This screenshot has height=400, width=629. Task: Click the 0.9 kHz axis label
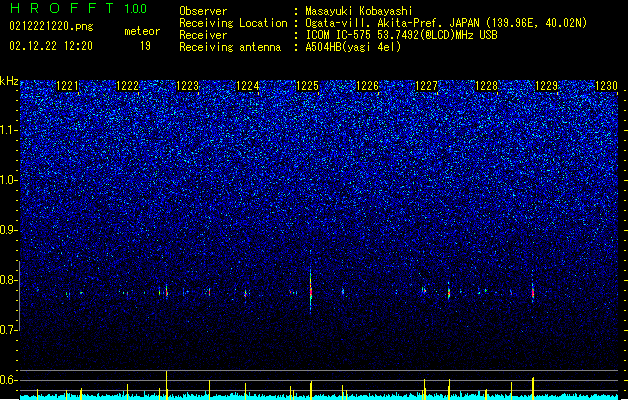(8, 230)
